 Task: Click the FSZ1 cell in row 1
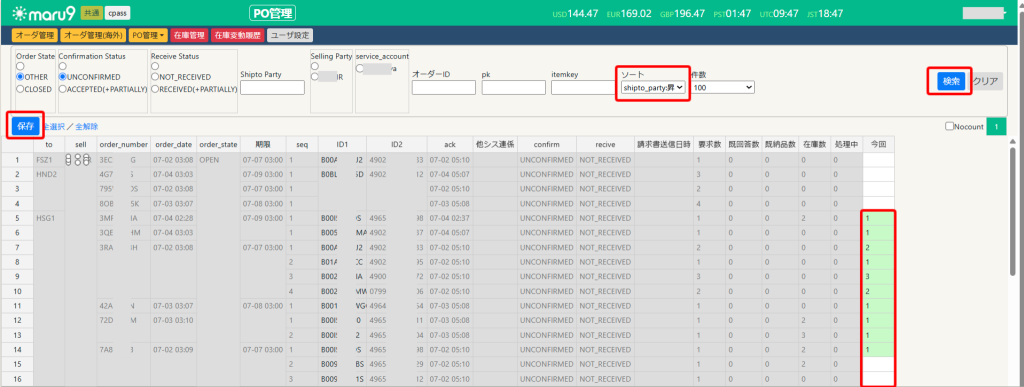click(49, 160)
